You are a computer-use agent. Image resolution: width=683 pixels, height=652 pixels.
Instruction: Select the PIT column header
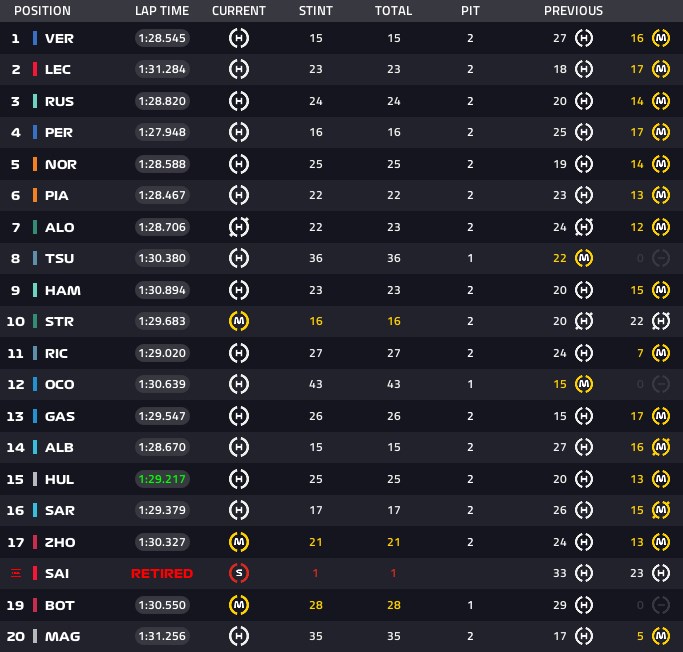click(x=470, y=11)
